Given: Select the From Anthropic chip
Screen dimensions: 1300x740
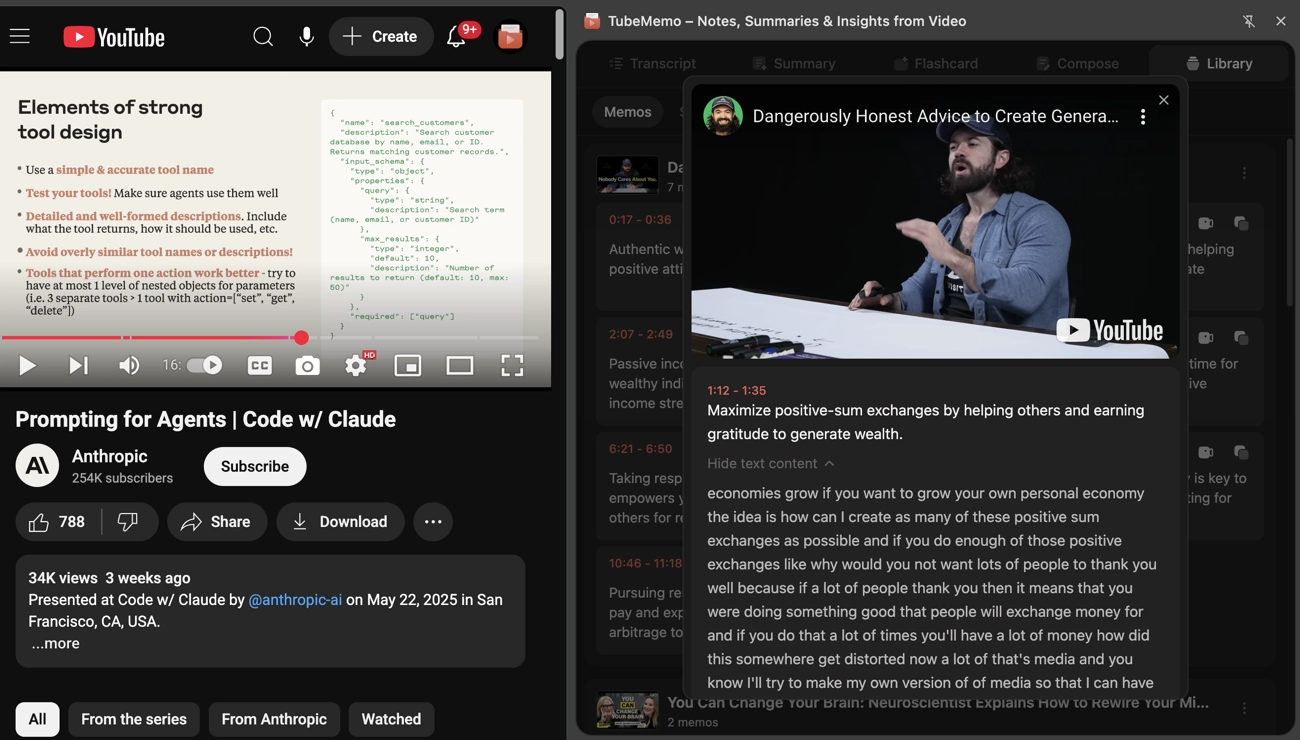Looking at the screenshot, I should (x=274, y=720).
